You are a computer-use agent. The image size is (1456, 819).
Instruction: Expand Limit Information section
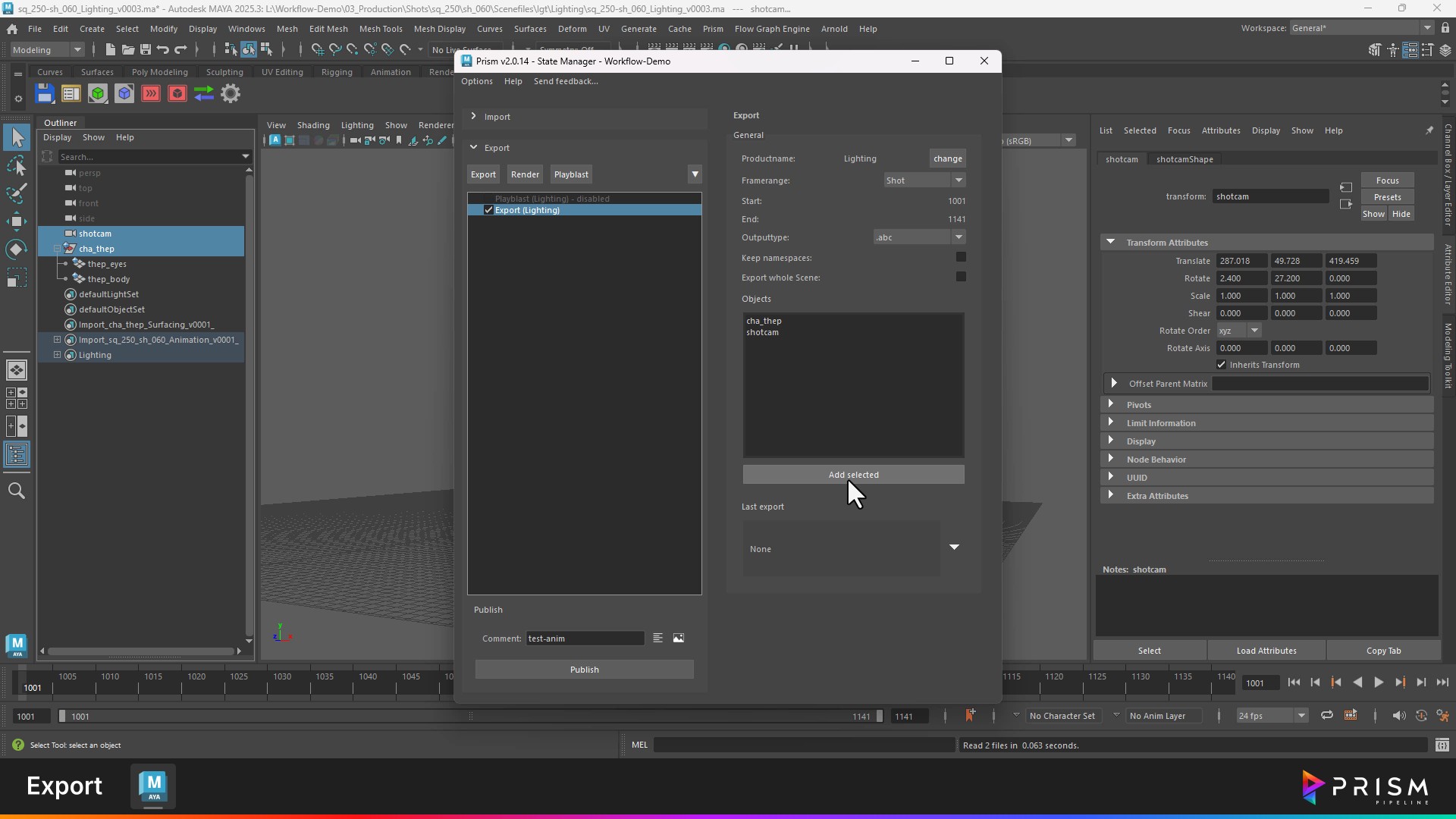[x=1111, y=422]
